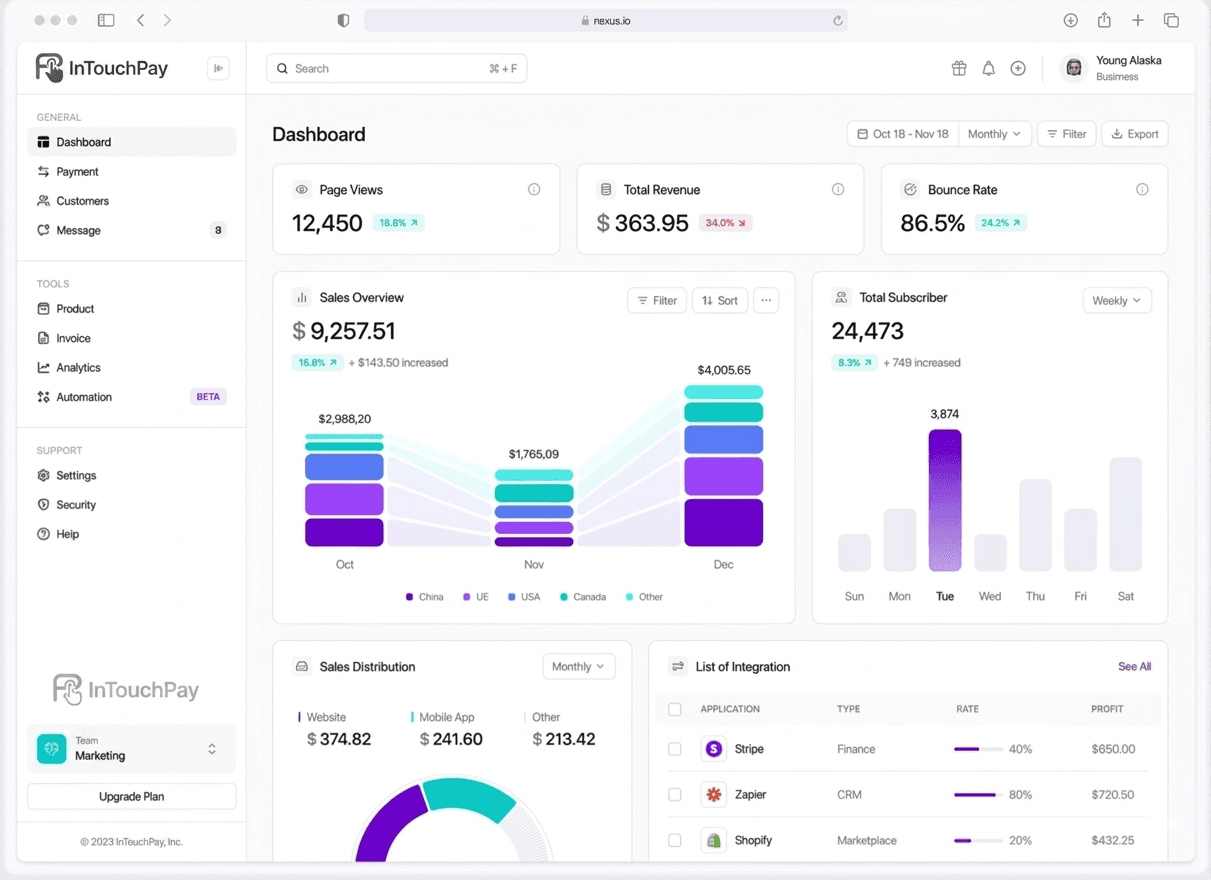This screenshot has height=880, width=1211.
Task: Open Sales Overview more options menu
Action: pos(766,300)
